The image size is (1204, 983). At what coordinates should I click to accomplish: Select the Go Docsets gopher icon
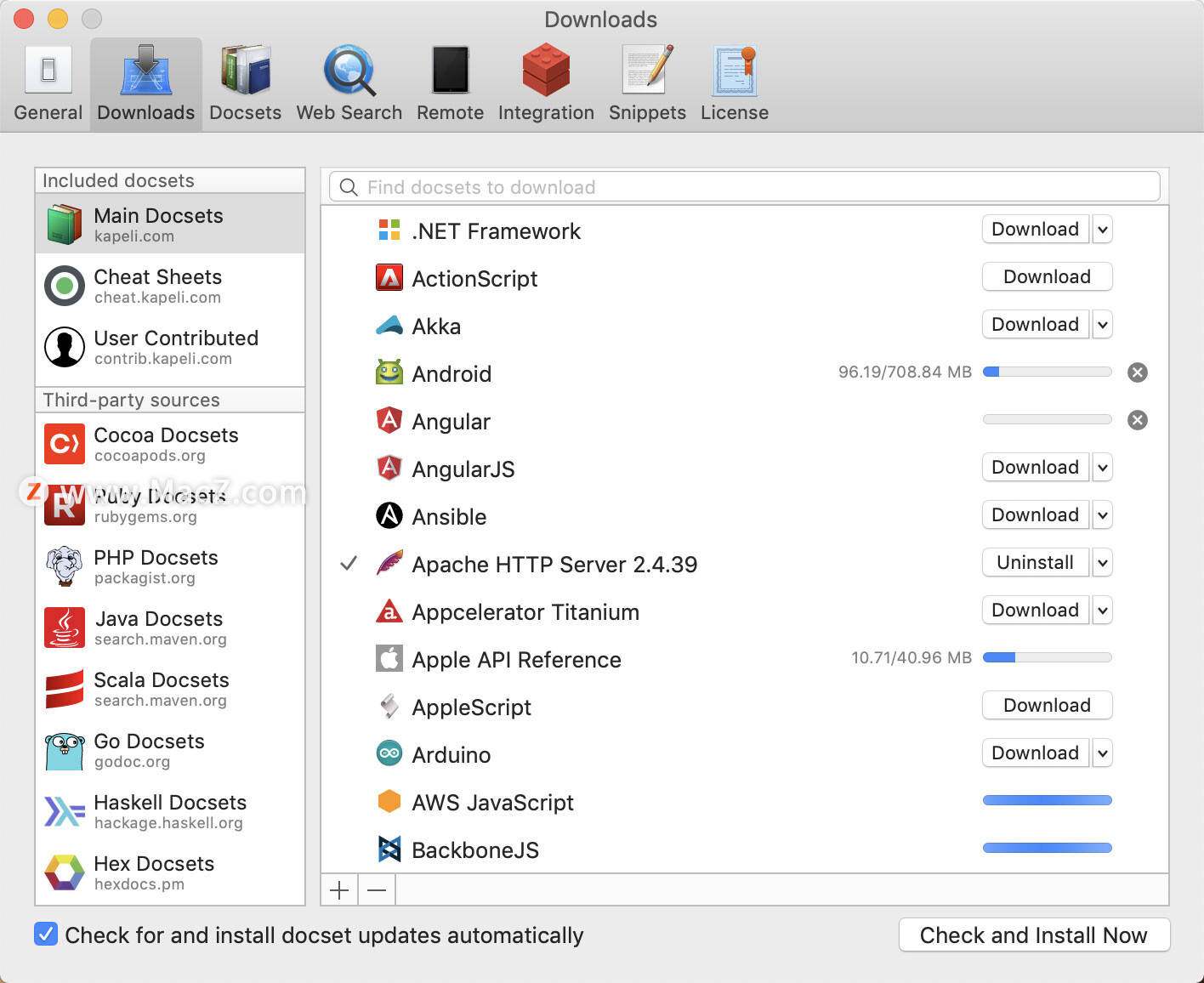point(65,751)
